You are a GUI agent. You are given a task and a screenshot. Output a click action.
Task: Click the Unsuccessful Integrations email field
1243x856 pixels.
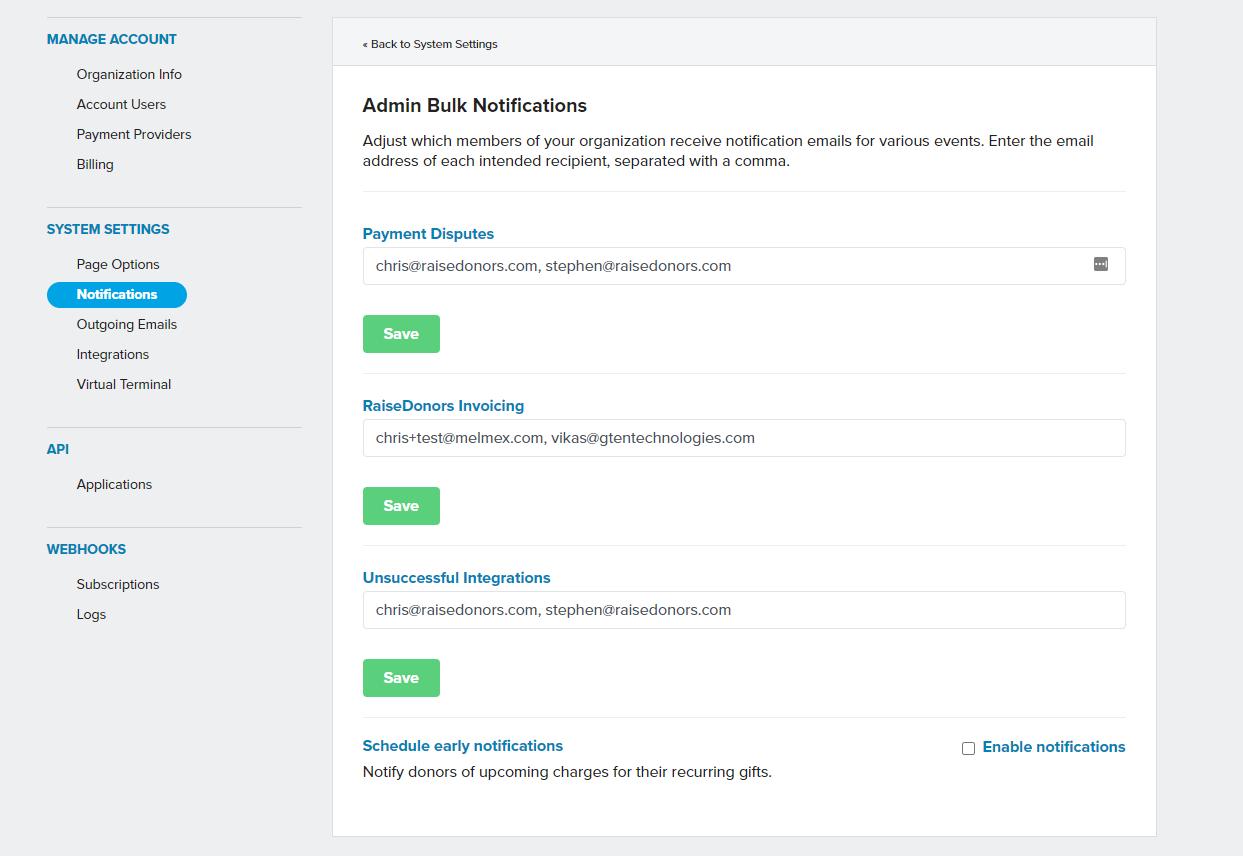[743, 610]
